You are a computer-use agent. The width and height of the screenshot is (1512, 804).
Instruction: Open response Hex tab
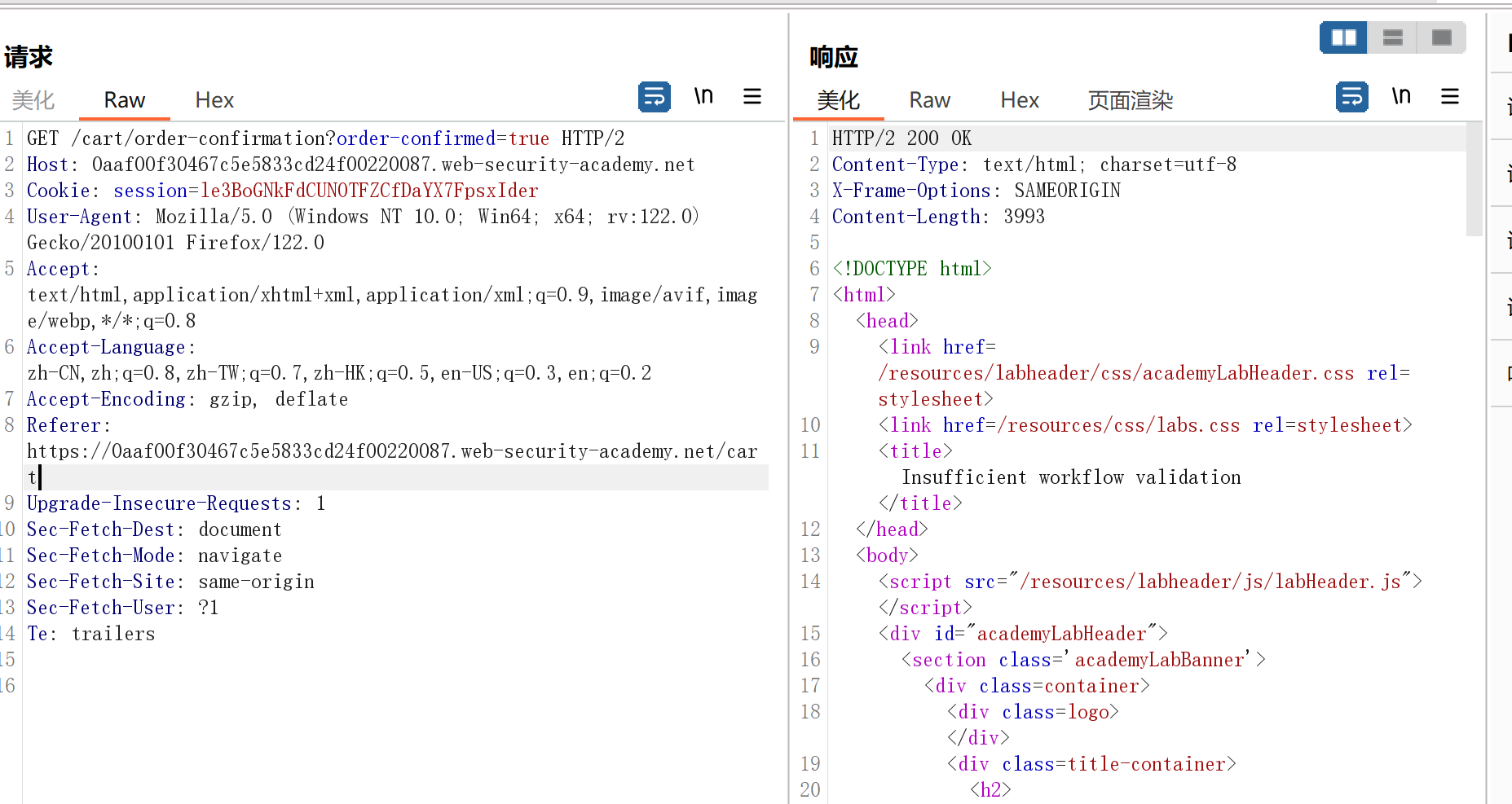tap(1020, 100)
